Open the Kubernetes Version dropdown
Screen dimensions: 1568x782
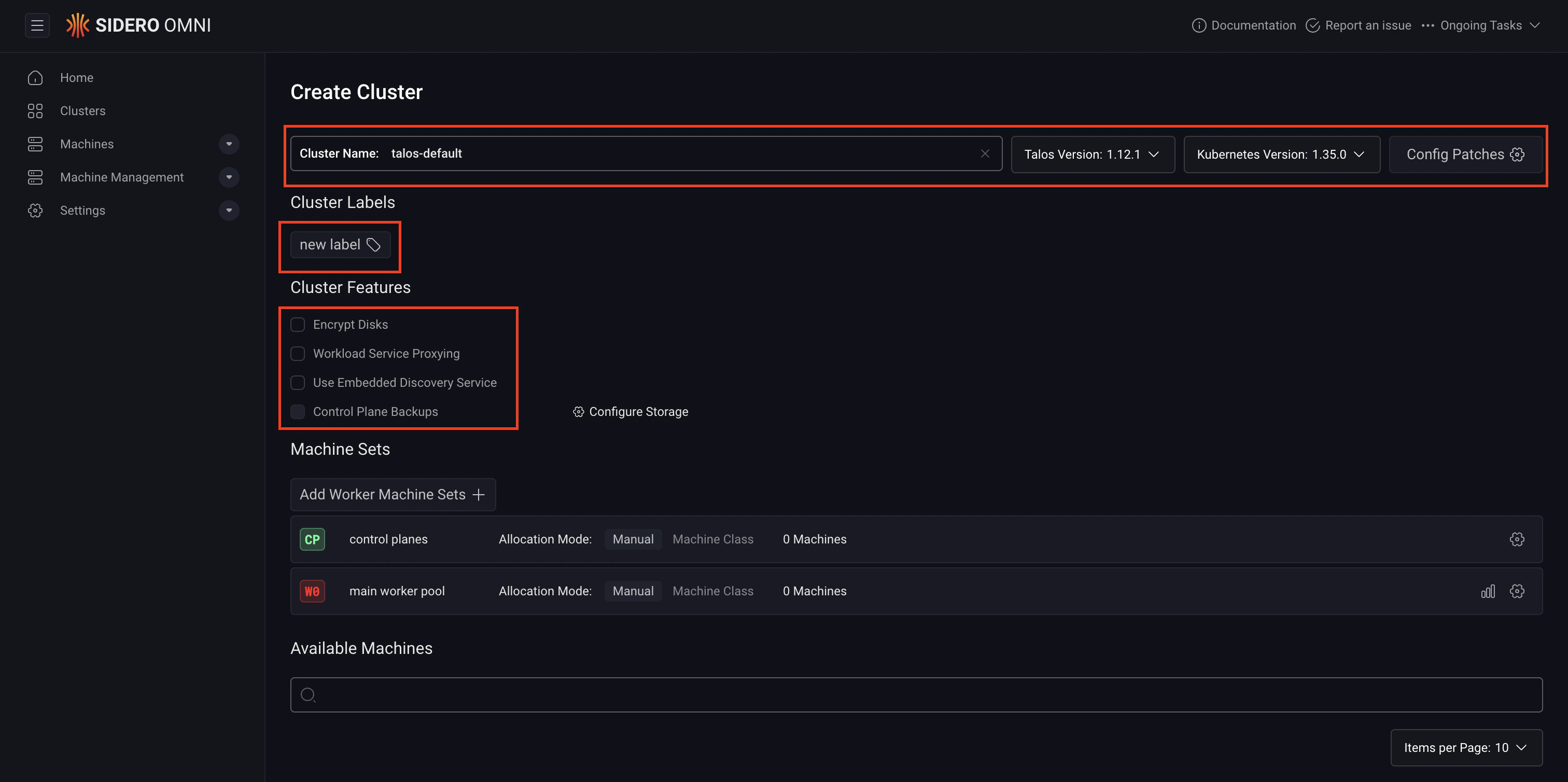[1281, 154]
